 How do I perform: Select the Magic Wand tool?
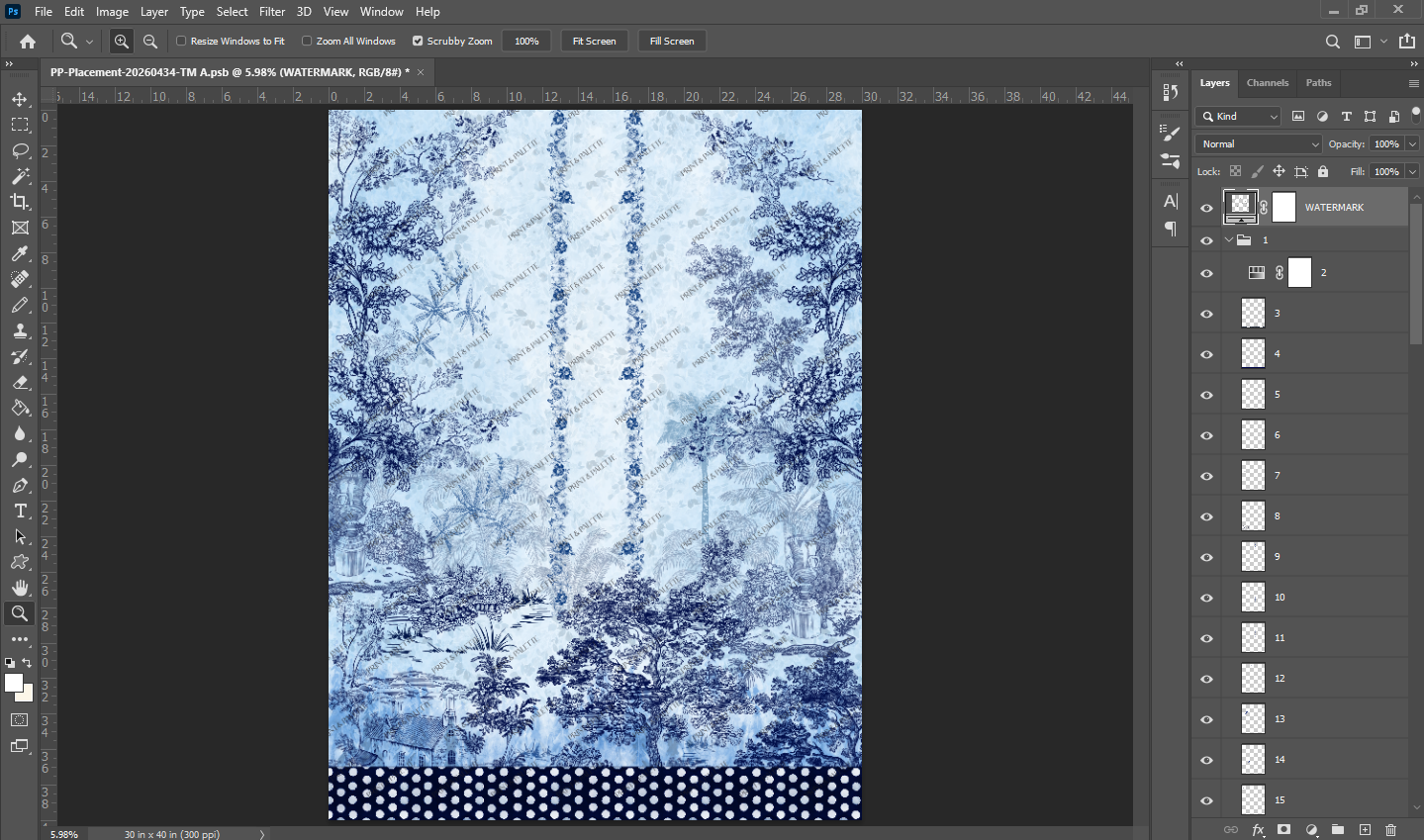pyautogui.click(x=20, y=176)
